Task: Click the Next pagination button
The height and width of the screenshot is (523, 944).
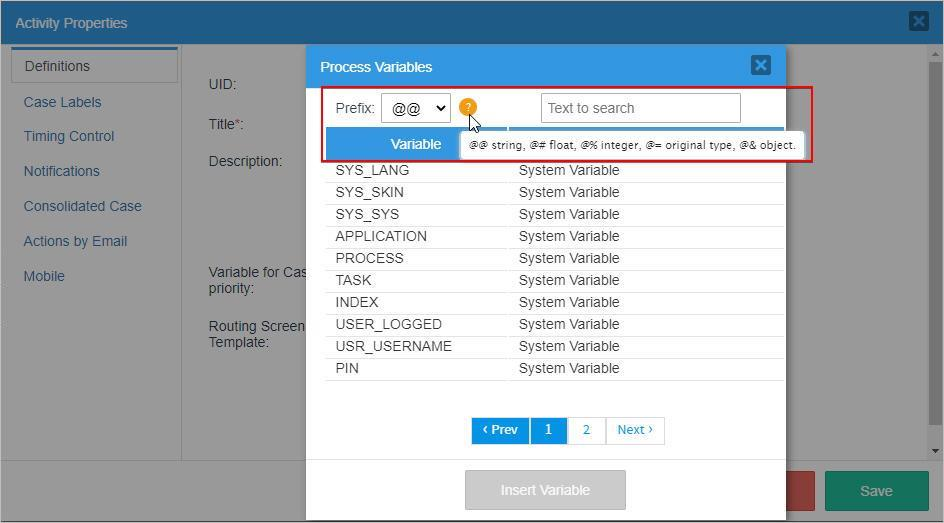Action: (634, 430)
